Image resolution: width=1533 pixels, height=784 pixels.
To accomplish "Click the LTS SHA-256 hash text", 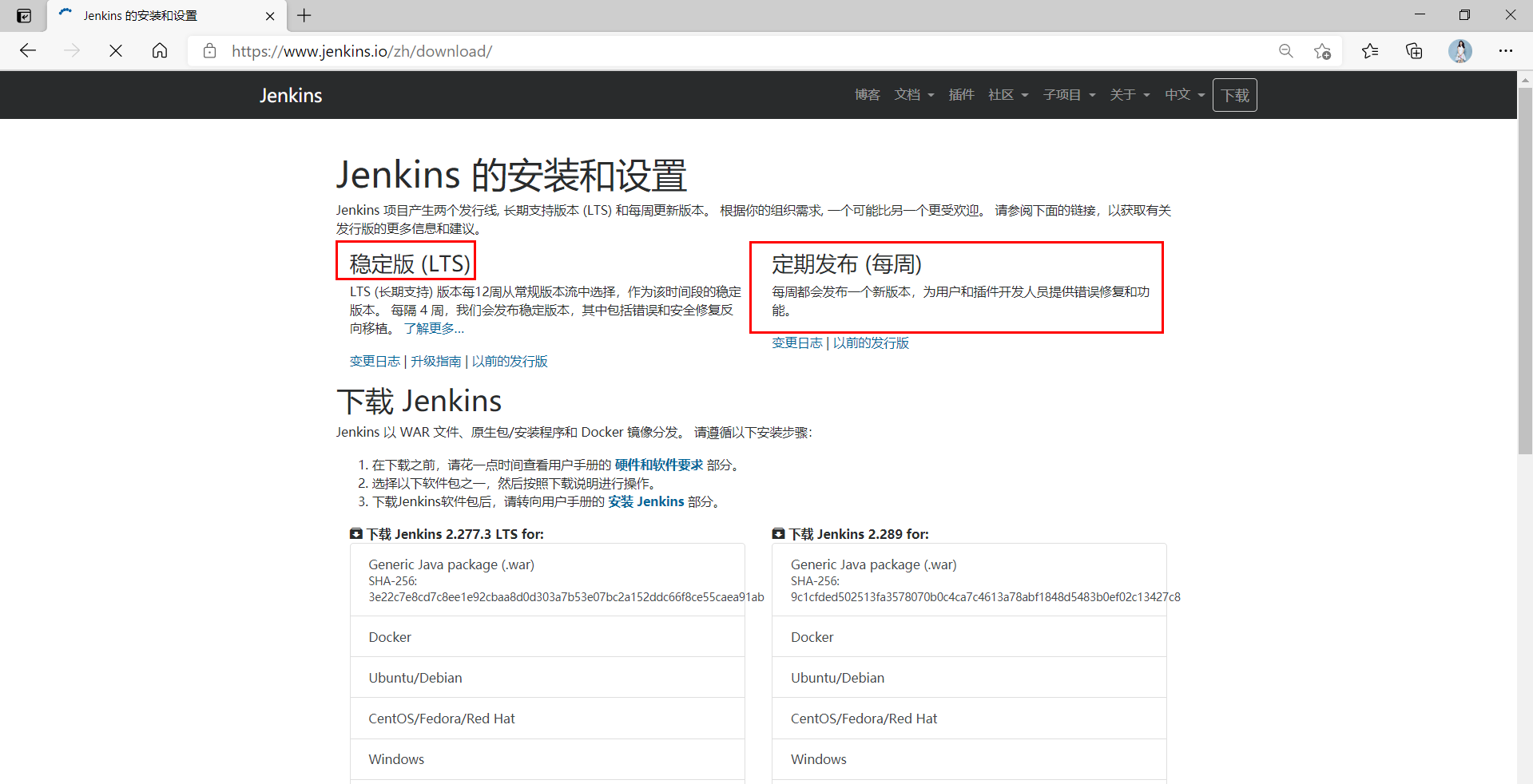I will tap(566, 597).
